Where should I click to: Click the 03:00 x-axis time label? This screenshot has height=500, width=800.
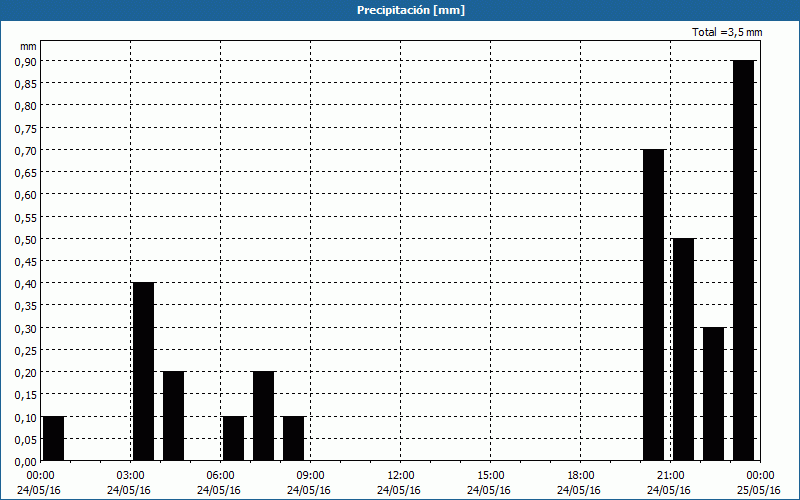pos(131,476)
